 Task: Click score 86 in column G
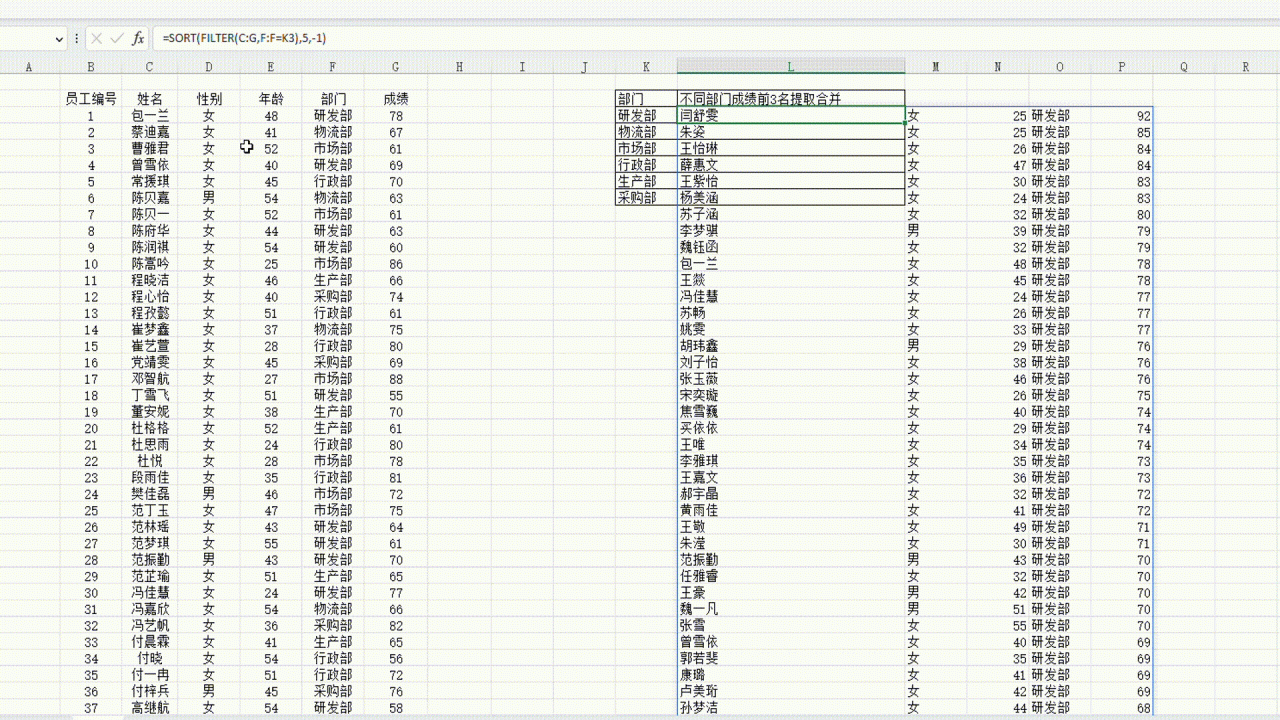point(396,264)
